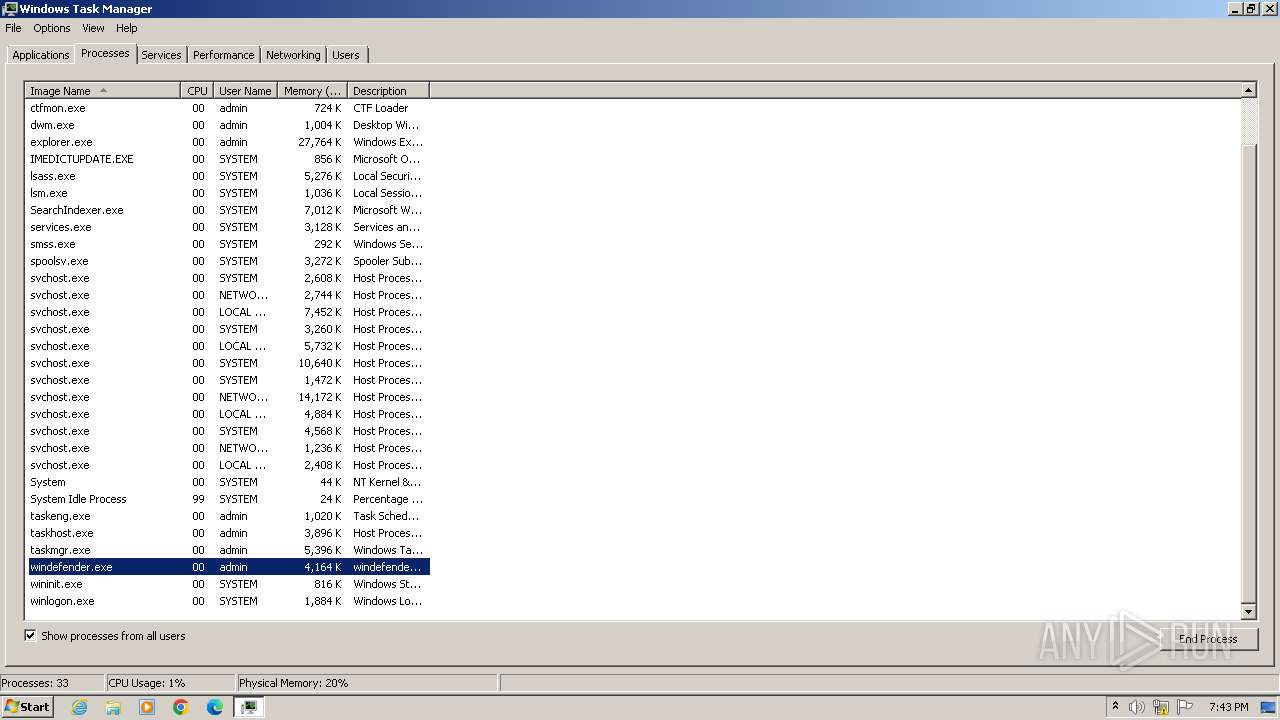Select the lsm.exe process
This screenshot has height=720, width=1280.
228,193
